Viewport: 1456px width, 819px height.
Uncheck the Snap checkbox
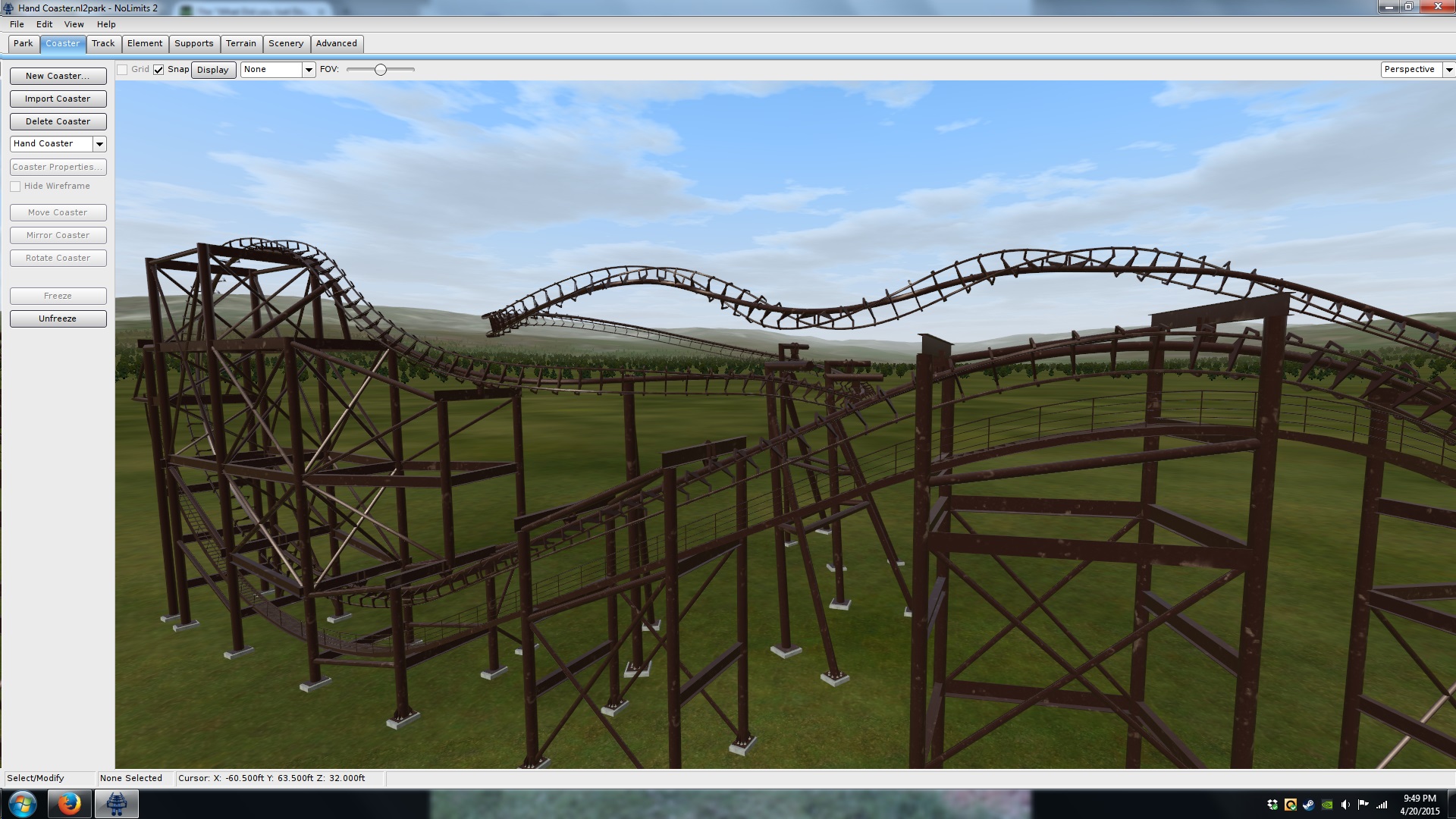[158, 70]
